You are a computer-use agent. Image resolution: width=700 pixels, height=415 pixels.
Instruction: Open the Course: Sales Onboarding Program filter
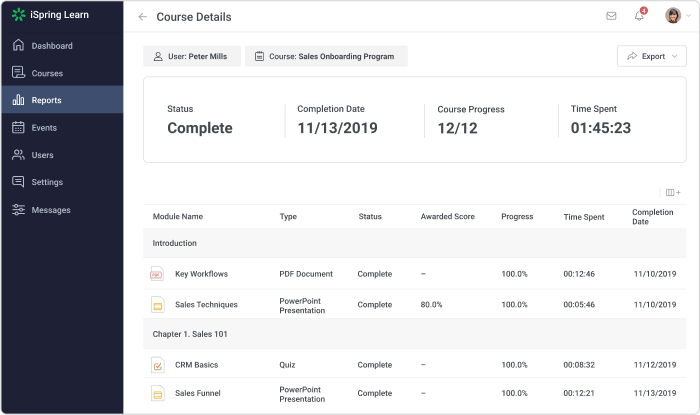[326, 56]
